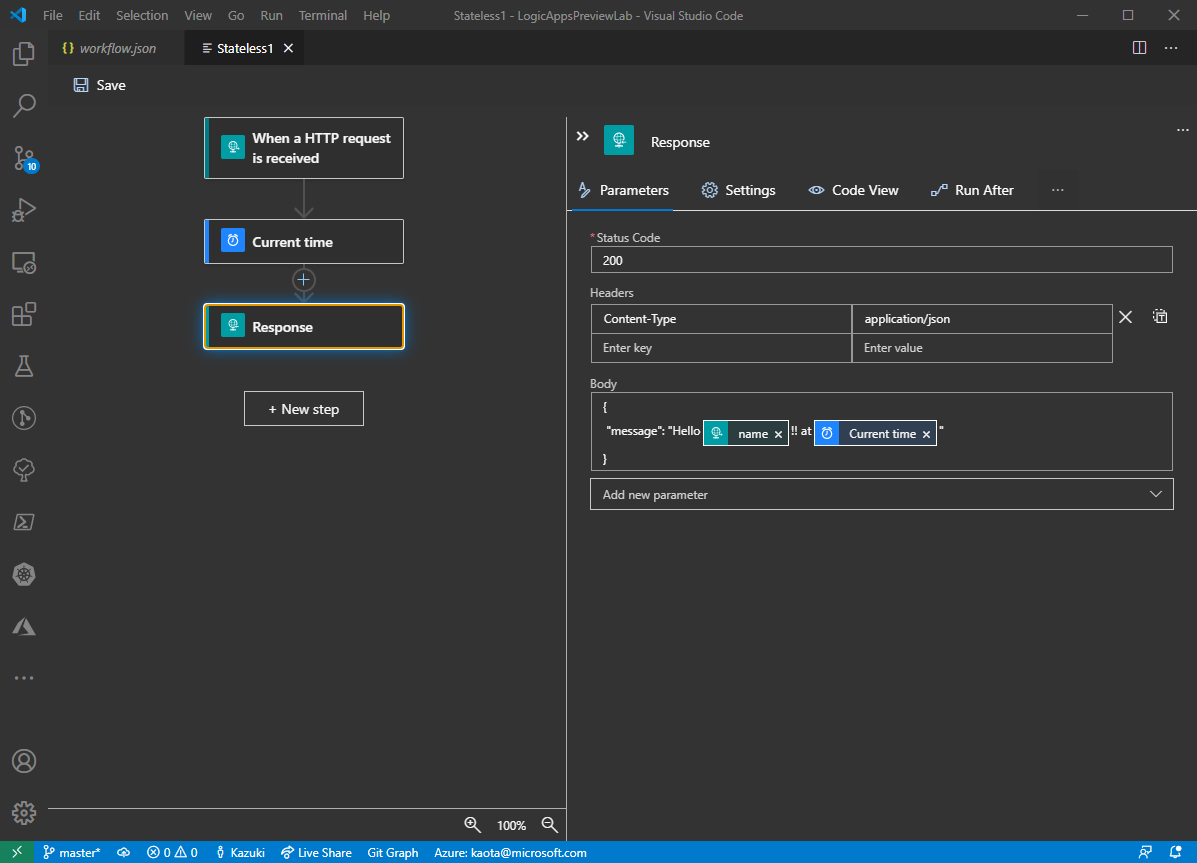Open the Manage gear menu
The image size is (1197, 863).
pos(24,813)
